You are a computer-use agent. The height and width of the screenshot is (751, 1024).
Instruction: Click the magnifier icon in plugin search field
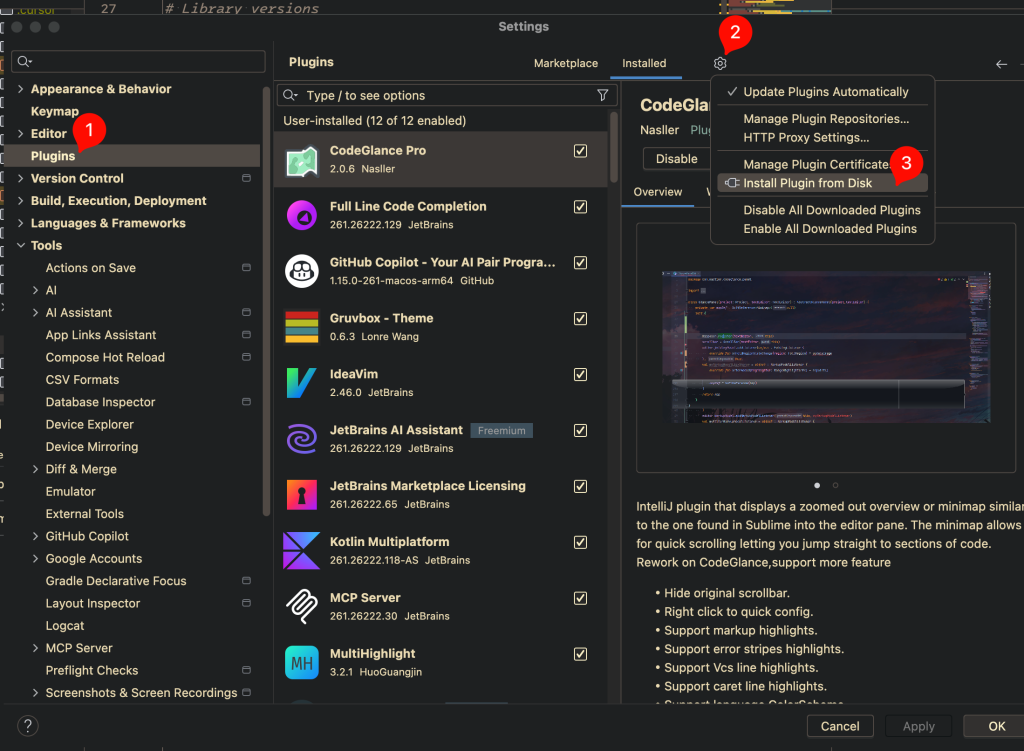tap(290, 95)
